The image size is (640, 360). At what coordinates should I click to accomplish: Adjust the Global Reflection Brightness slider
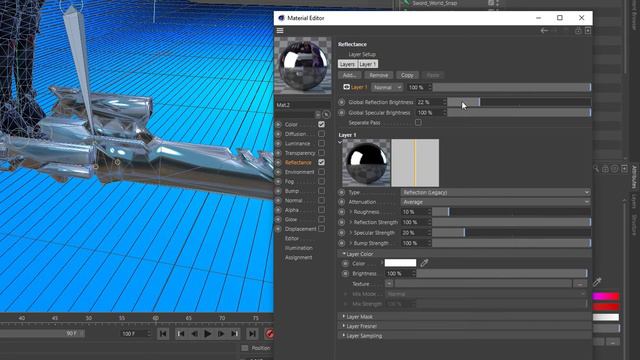click(x=519, y=102)
